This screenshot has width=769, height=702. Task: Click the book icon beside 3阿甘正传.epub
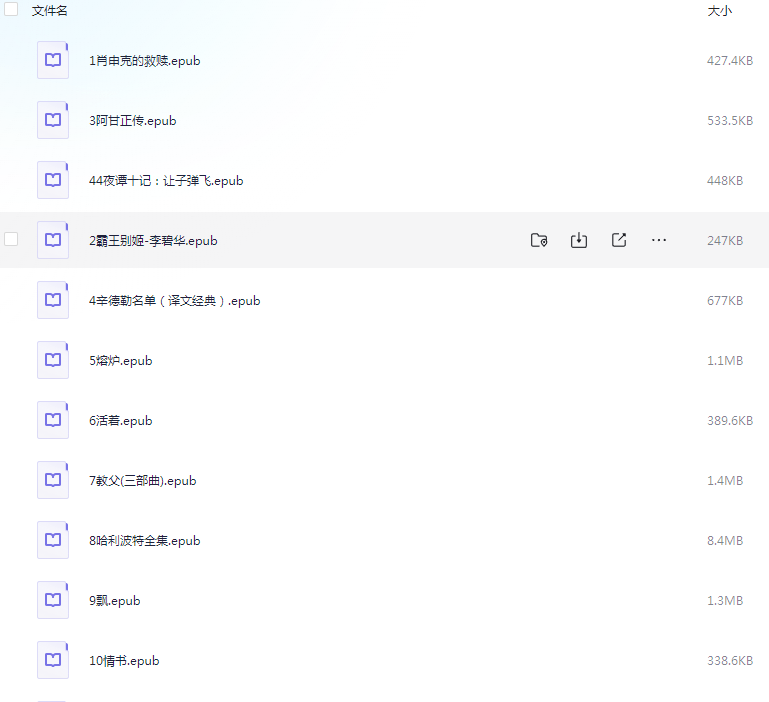pos(53,120)
